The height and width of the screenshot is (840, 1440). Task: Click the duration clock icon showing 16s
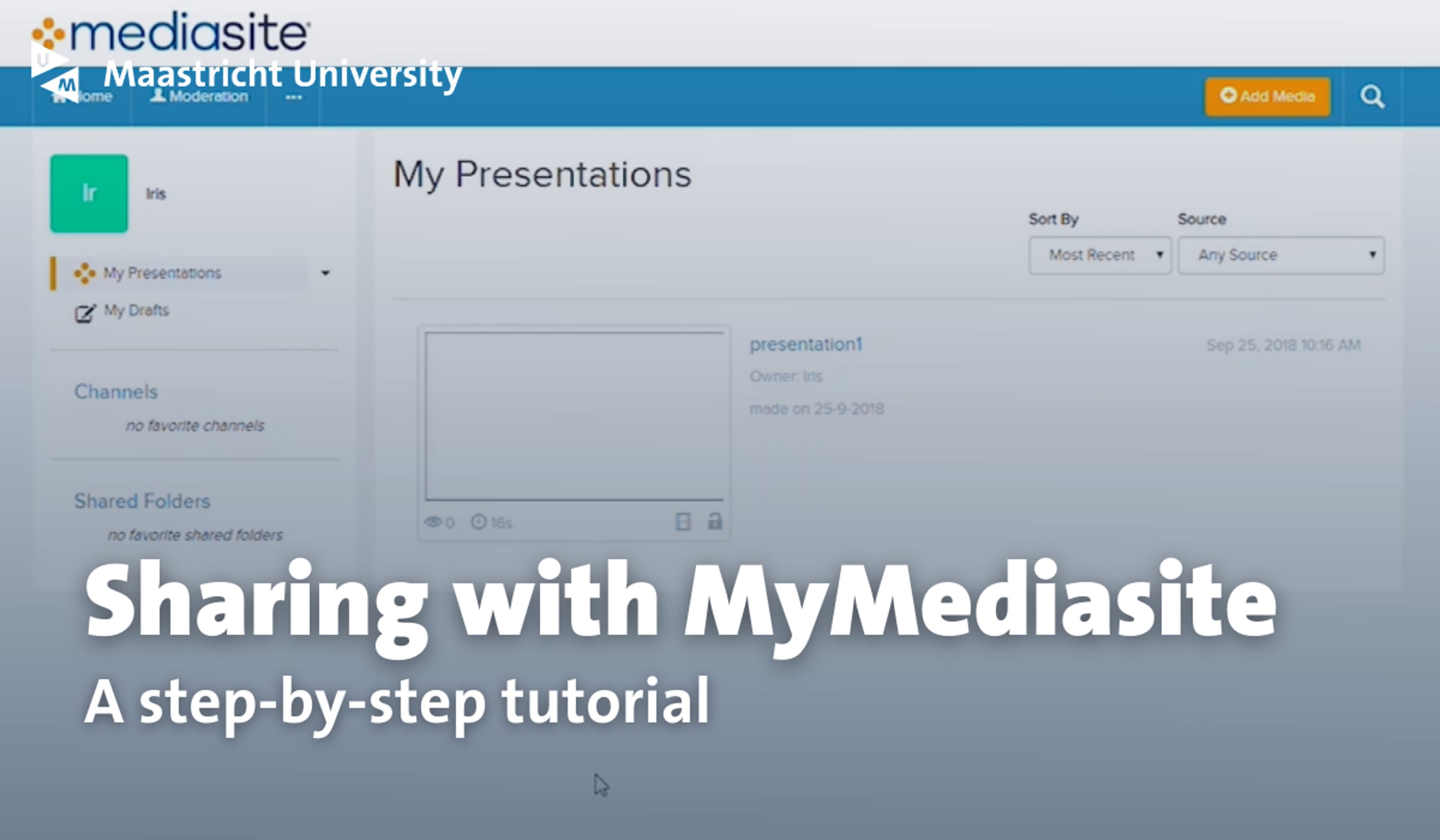click(478, 522)
